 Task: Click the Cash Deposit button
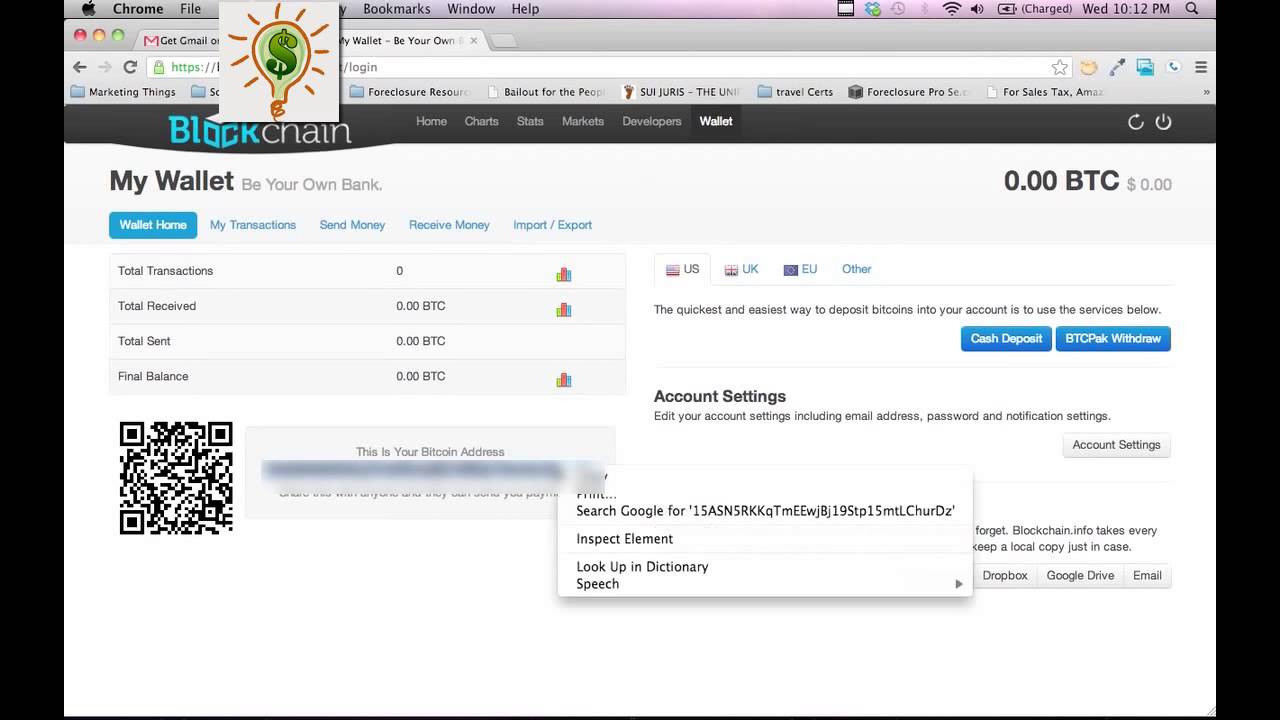(x=1006, y=338)
